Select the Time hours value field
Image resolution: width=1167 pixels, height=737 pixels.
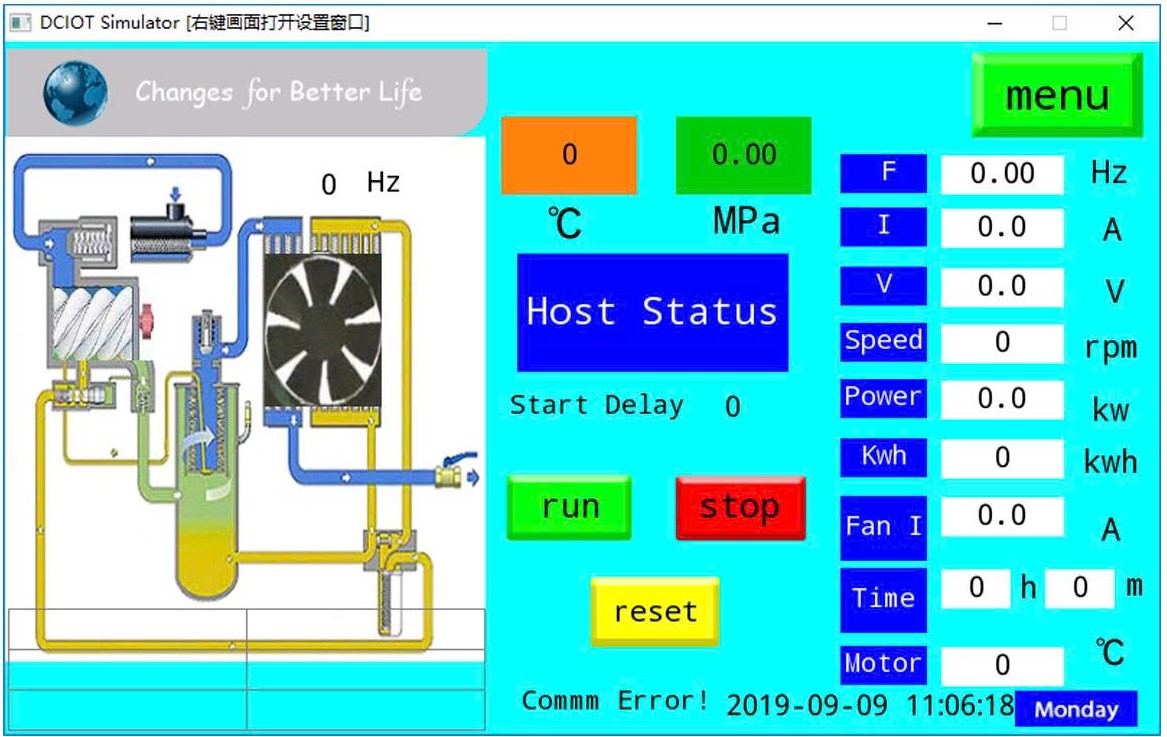click(x=976, y=588)
